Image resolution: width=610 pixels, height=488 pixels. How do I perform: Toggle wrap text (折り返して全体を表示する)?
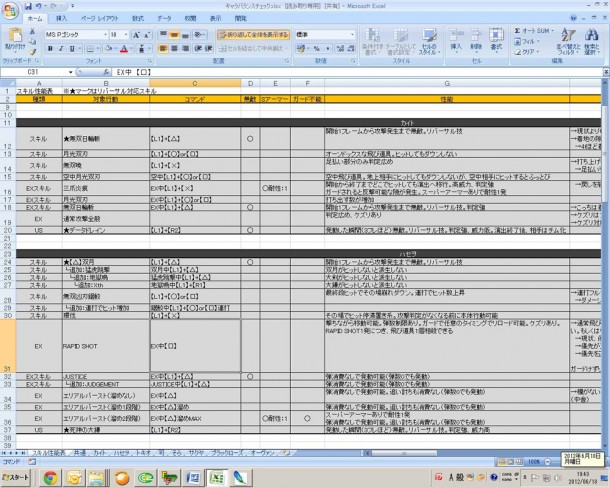253,35
